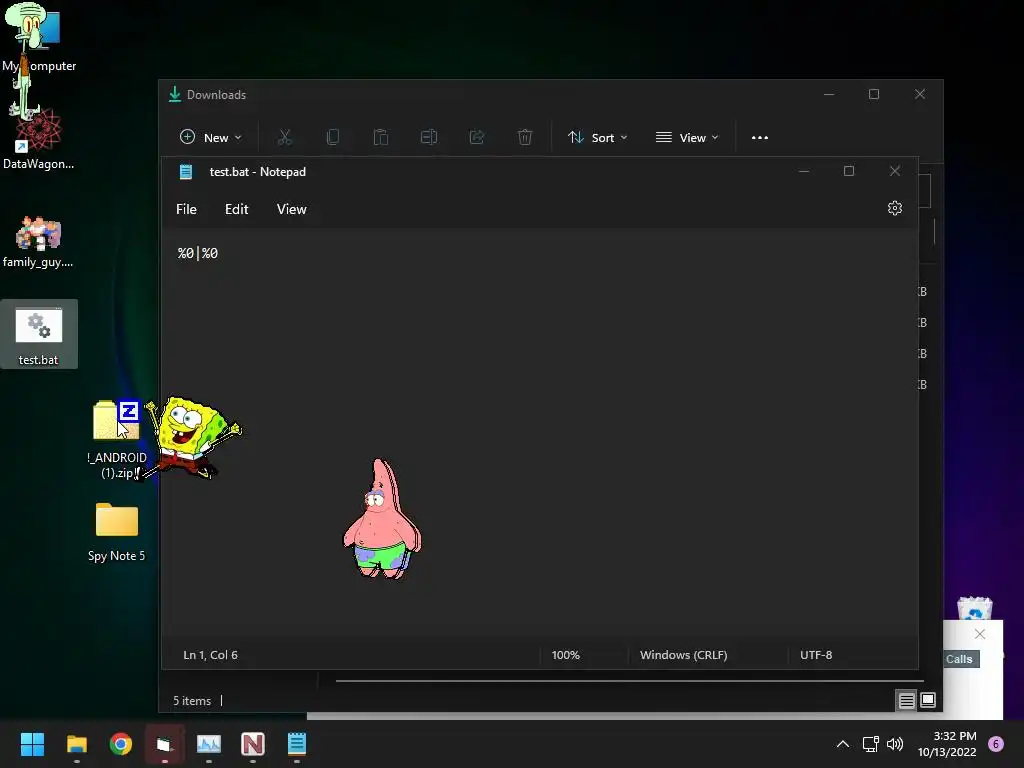Image resolution: width=1024 pixels, height=768 pixels.
Task: Click the Delete trash icon in Downloads toolbar
Action: [524, 137]
